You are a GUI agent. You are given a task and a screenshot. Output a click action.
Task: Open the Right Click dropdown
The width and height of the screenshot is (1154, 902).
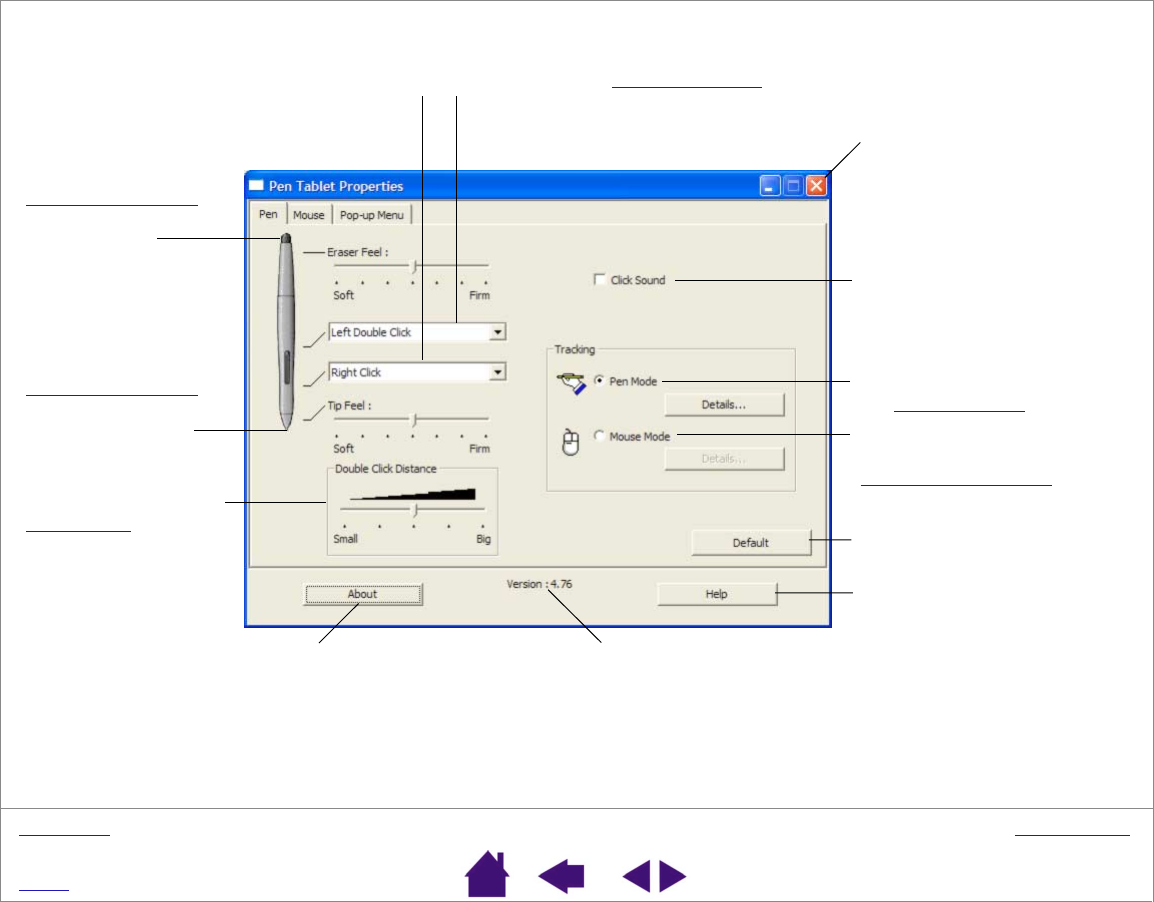click(x=417, y=372)
